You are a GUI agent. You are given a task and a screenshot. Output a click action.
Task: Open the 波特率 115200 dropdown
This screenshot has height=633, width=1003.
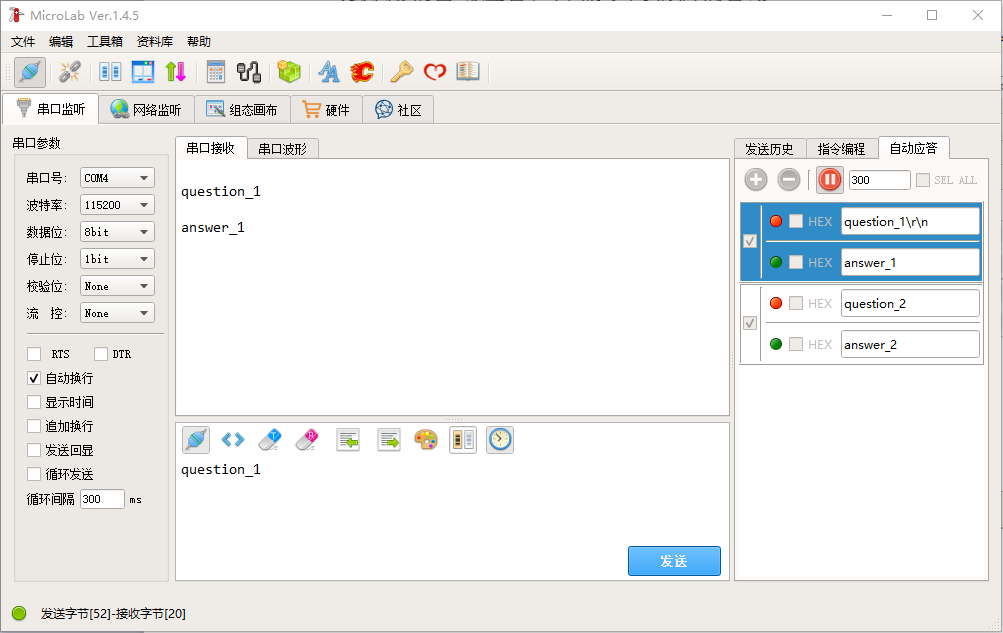pos(117,205)
